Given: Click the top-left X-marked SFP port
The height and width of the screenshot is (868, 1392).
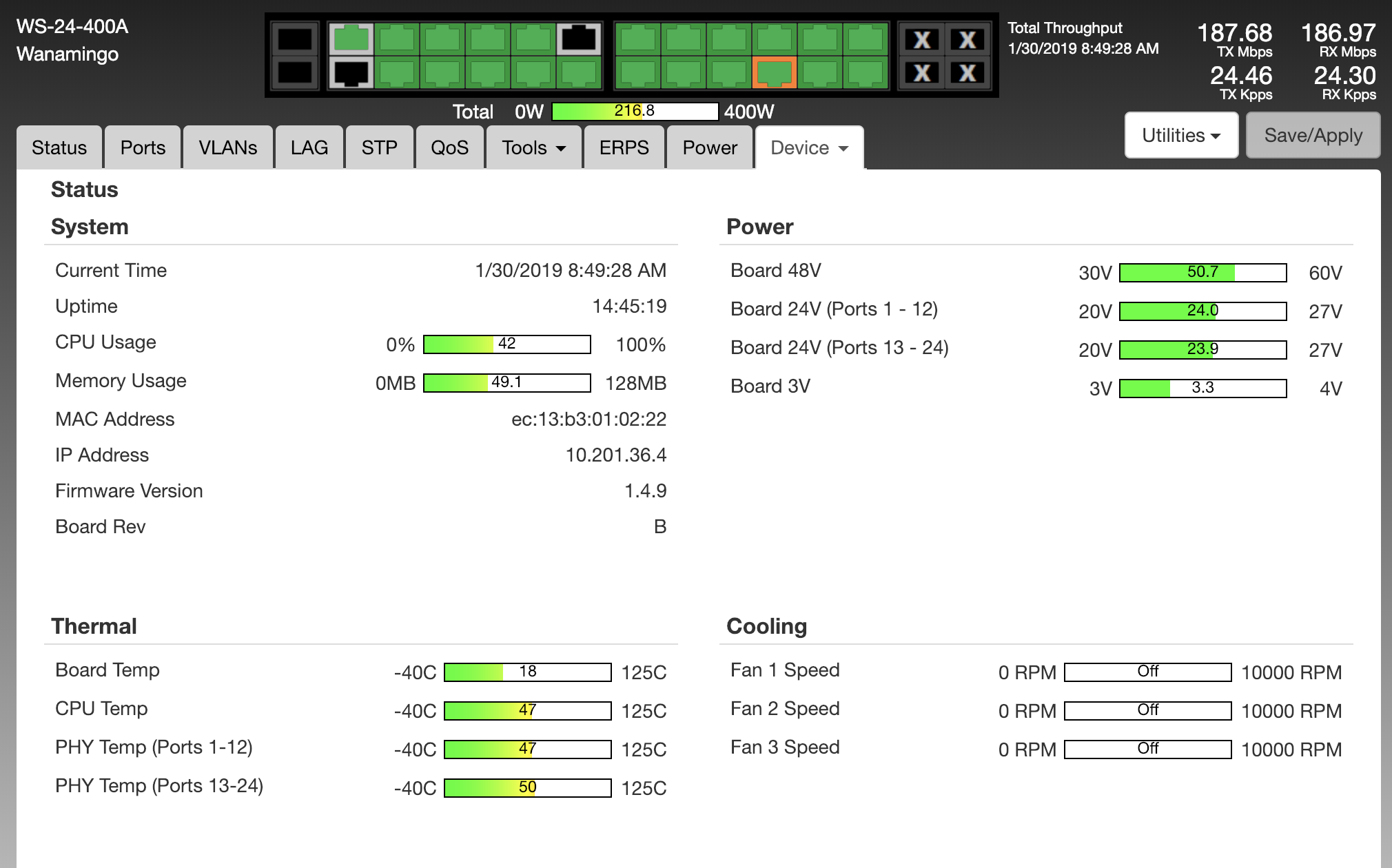Looking at the screenshot, I should tap(922, 40).
